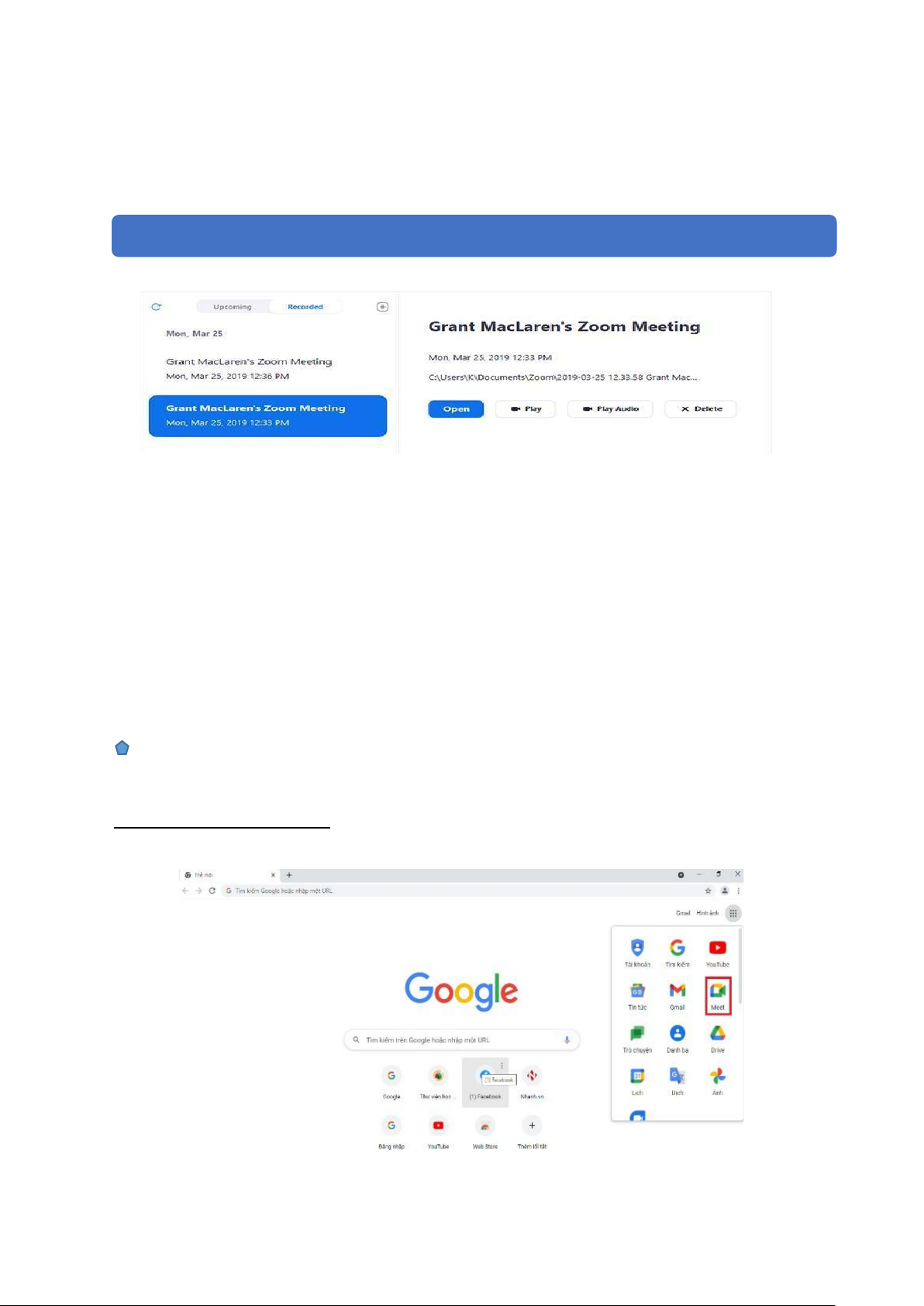Viewport: 924px width, 1306px height.
Task: Click the Play Audio button
Action: 610,409
